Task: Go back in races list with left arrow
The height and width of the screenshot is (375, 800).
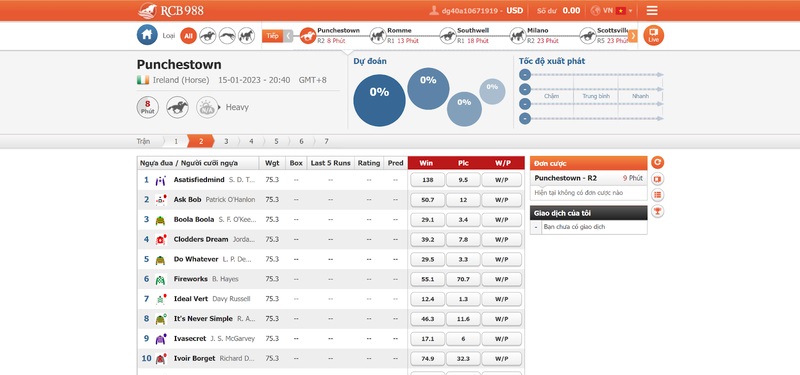Action: [288, 36]
